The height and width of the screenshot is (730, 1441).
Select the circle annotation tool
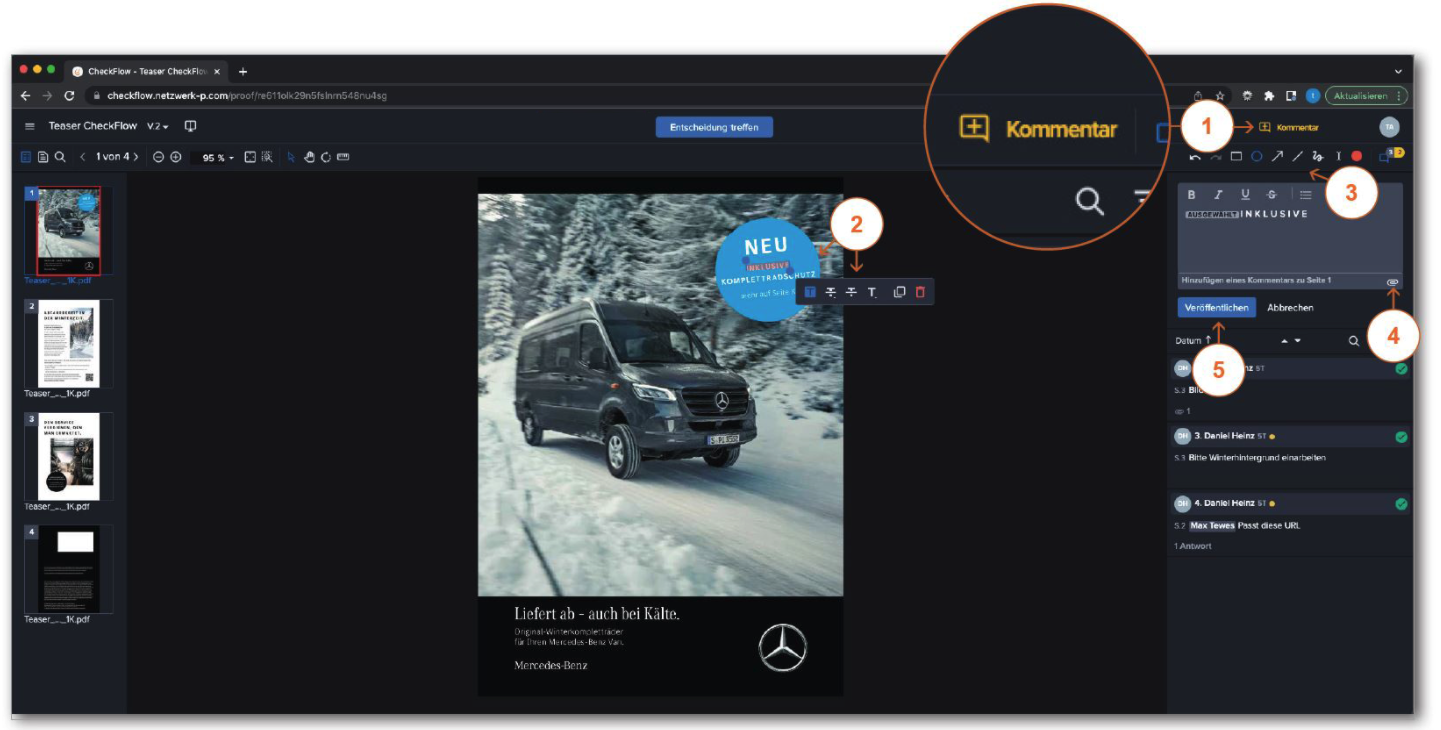[x=1257, y=157]
